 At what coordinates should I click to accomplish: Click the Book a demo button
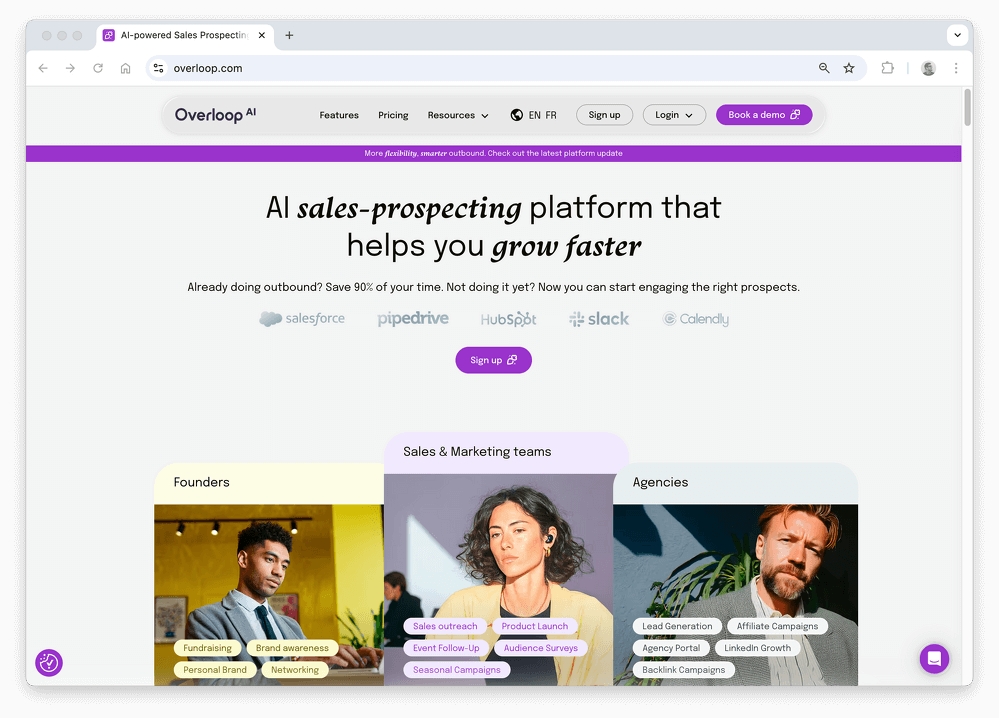764,115
